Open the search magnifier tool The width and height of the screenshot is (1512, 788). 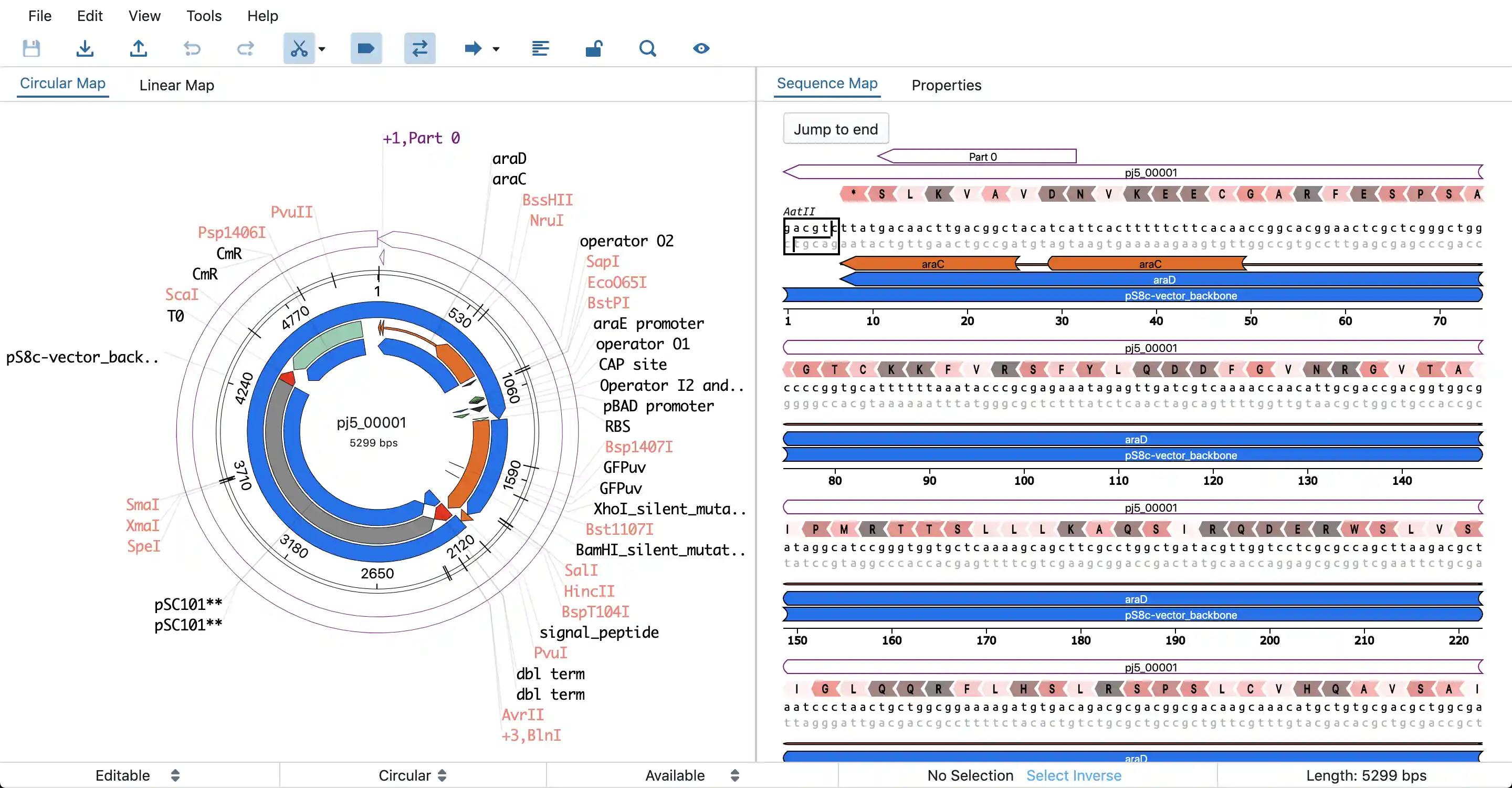[x=647, y=48]
